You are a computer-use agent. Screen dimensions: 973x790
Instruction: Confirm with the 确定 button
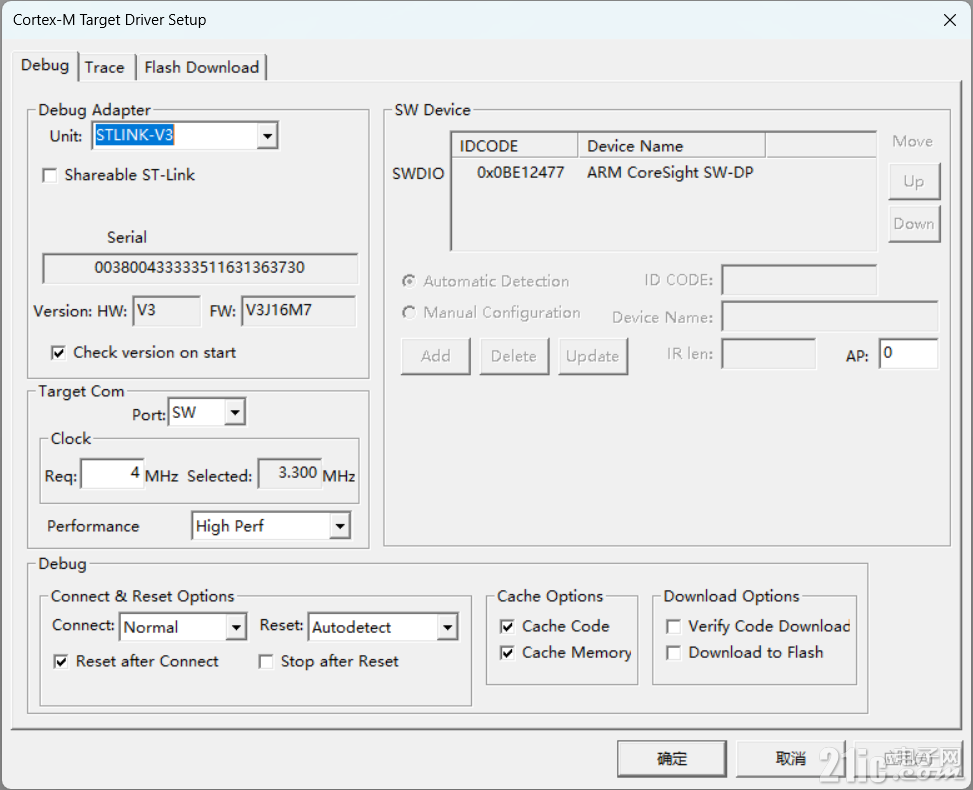pyautogui.click(x=671, y=758)
